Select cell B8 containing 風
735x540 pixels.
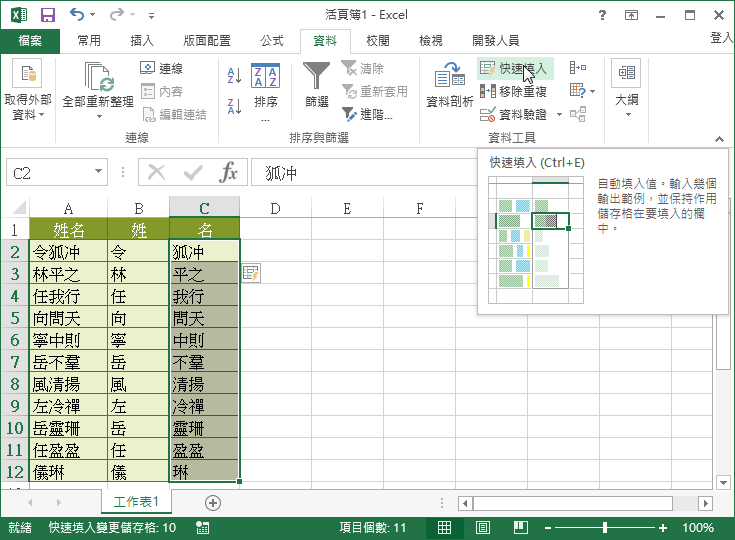click(x=138, y=384)
